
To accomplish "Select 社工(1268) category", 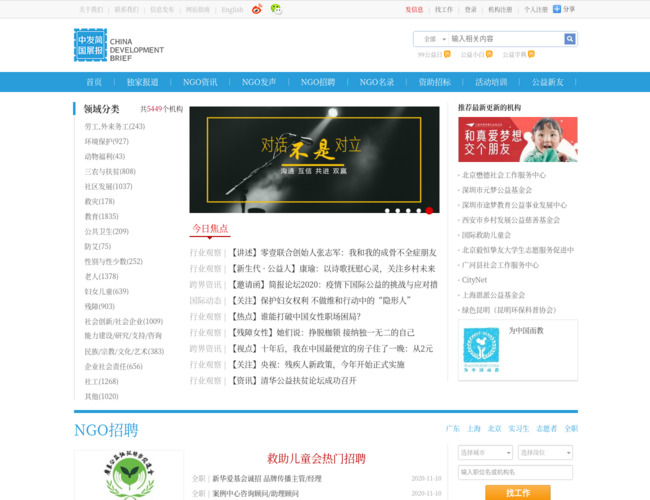I will click(x=102, y=381).
